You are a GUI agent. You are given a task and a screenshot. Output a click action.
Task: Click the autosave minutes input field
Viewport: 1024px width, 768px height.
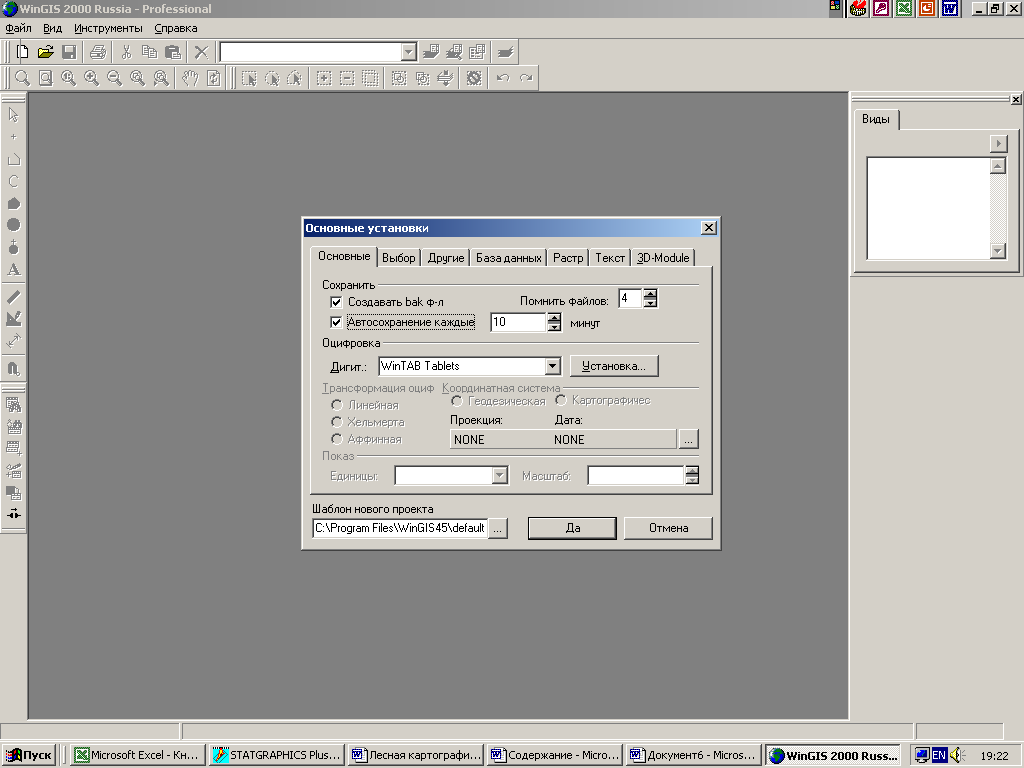pyautogui.click(x=519, y=322)
